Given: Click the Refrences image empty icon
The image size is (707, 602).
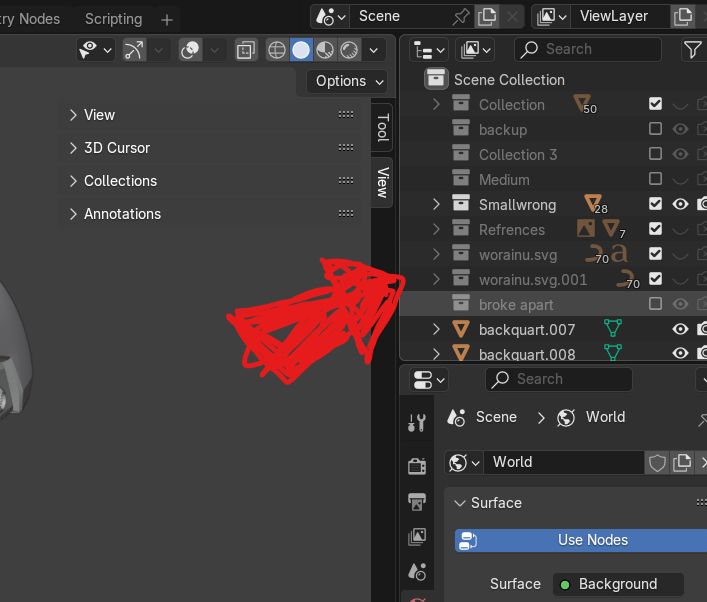Looking at the screenshot, I should [x=586, y=228].
